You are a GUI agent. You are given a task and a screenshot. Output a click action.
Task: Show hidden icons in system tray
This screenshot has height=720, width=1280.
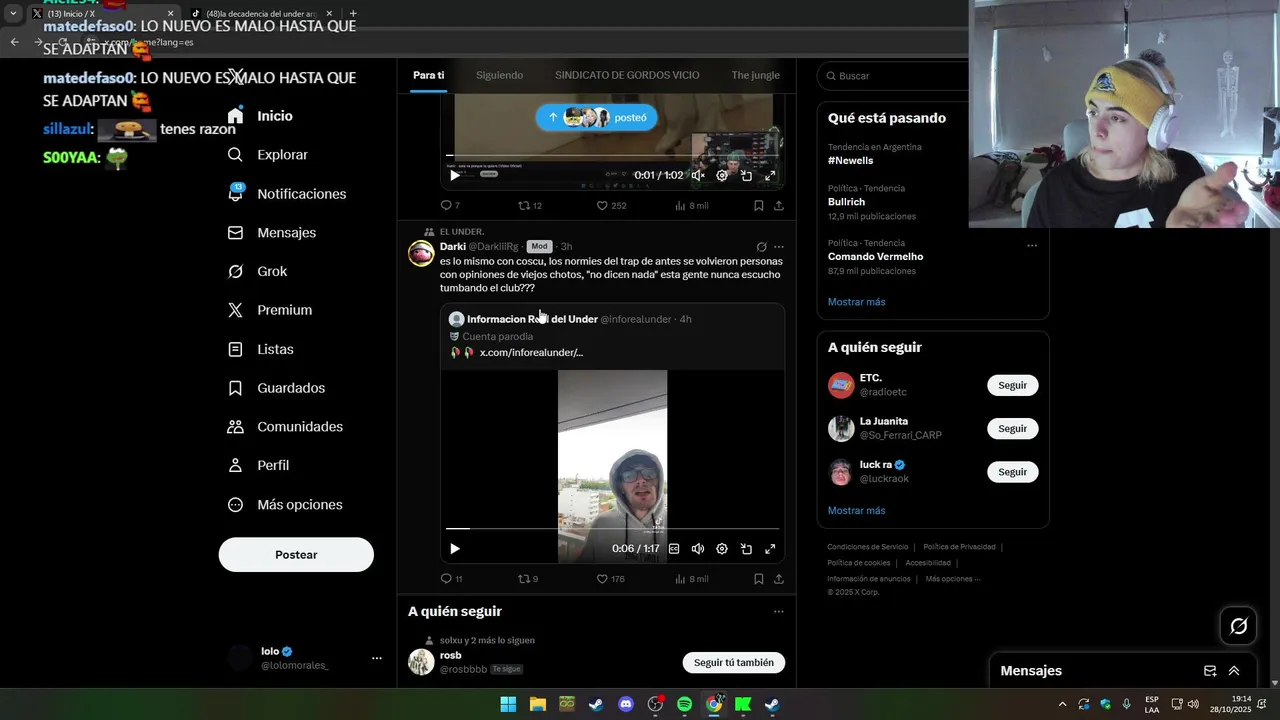1062,704
